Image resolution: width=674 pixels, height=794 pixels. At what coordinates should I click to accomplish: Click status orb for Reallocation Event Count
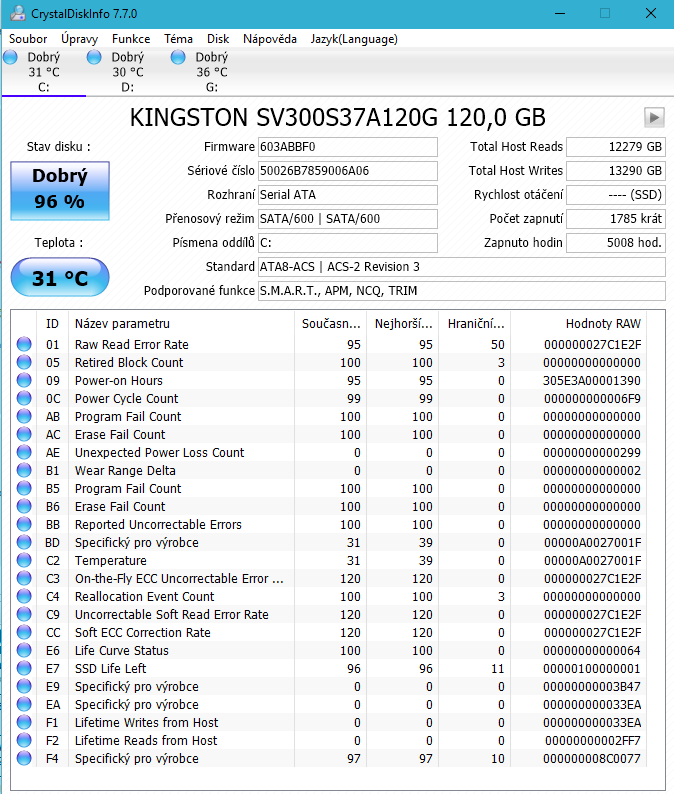24,597
